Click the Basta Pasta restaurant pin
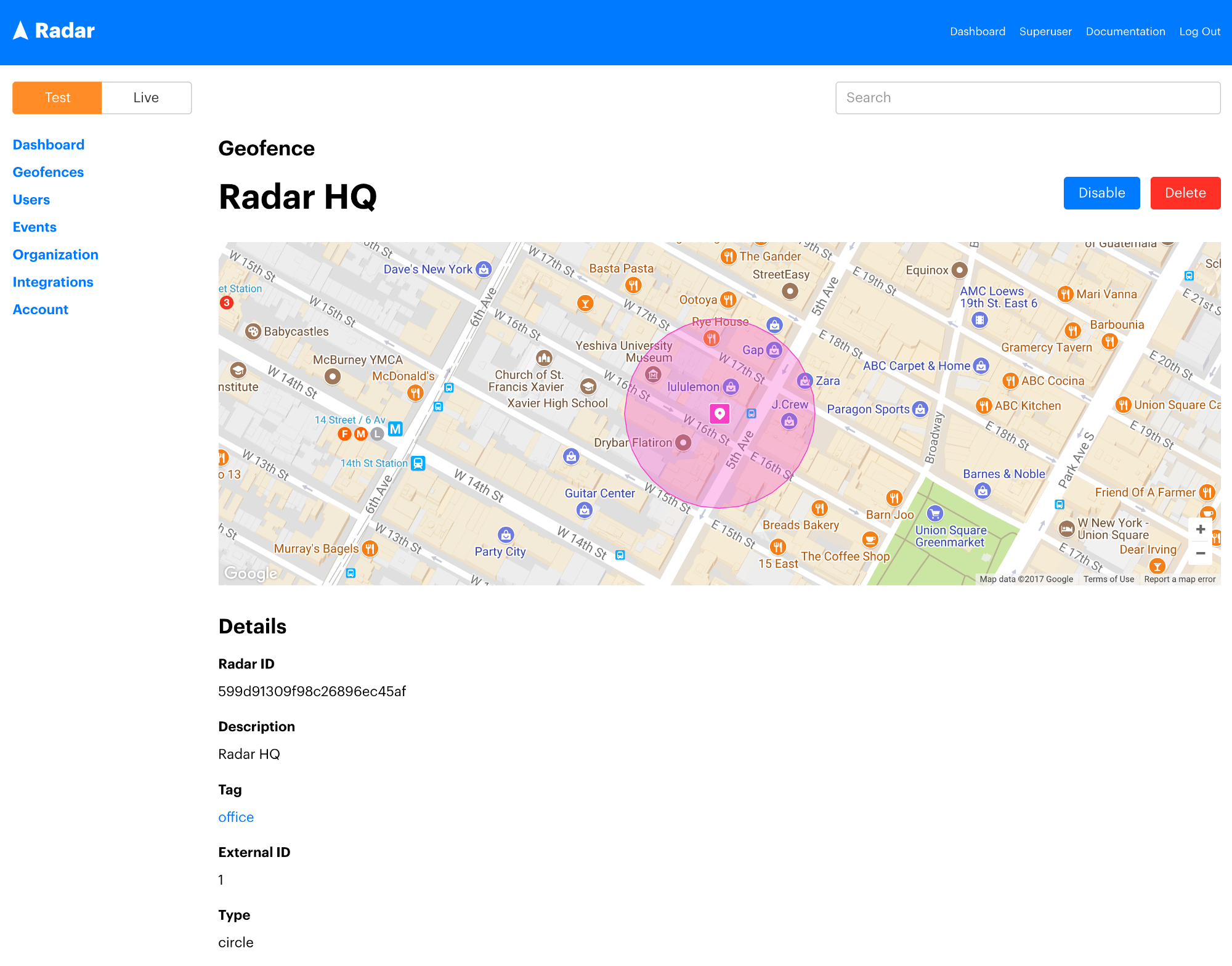1232x966 pixels. point(633,285)
